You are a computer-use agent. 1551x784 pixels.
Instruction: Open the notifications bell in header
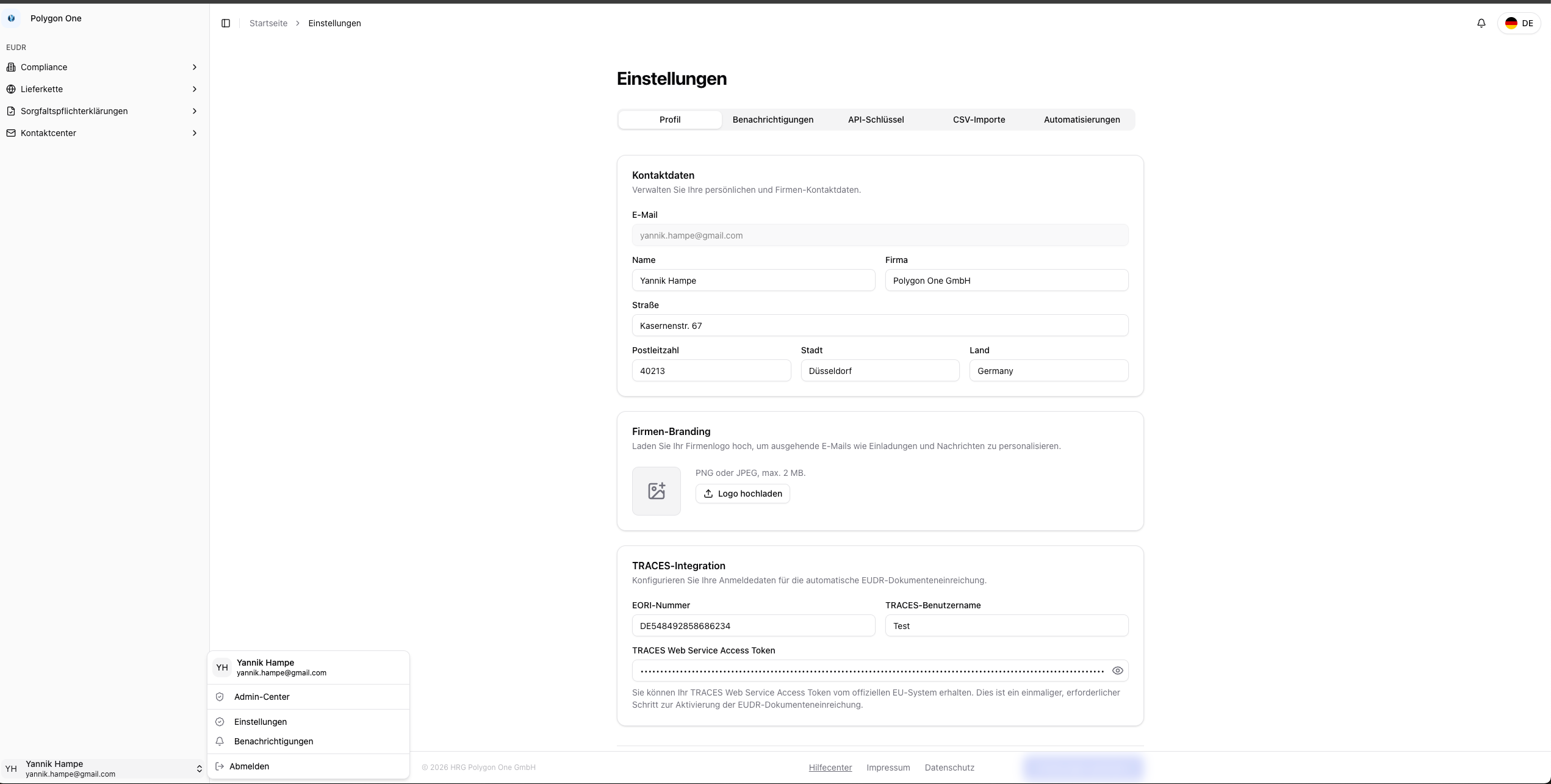(x=1481, y=23)
